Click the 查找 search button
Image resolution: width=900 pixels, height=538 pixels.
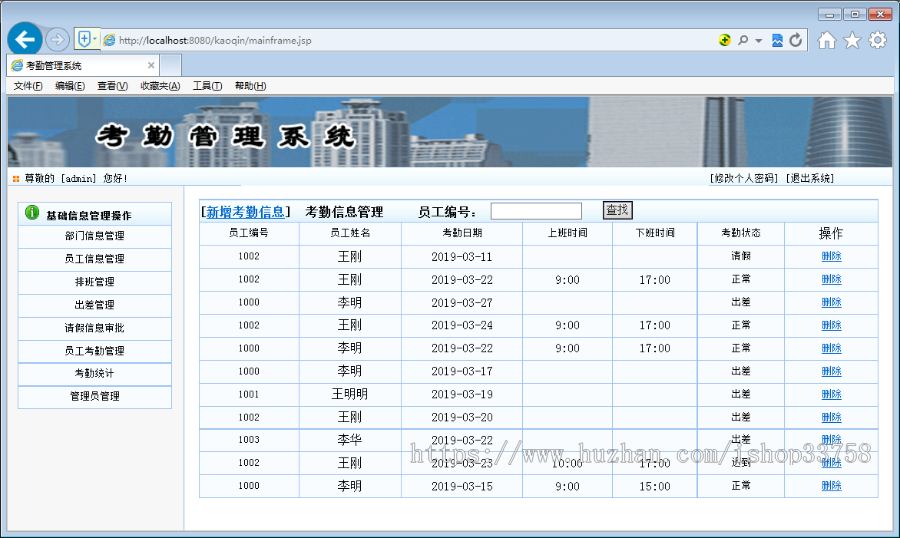click(618, 210)
